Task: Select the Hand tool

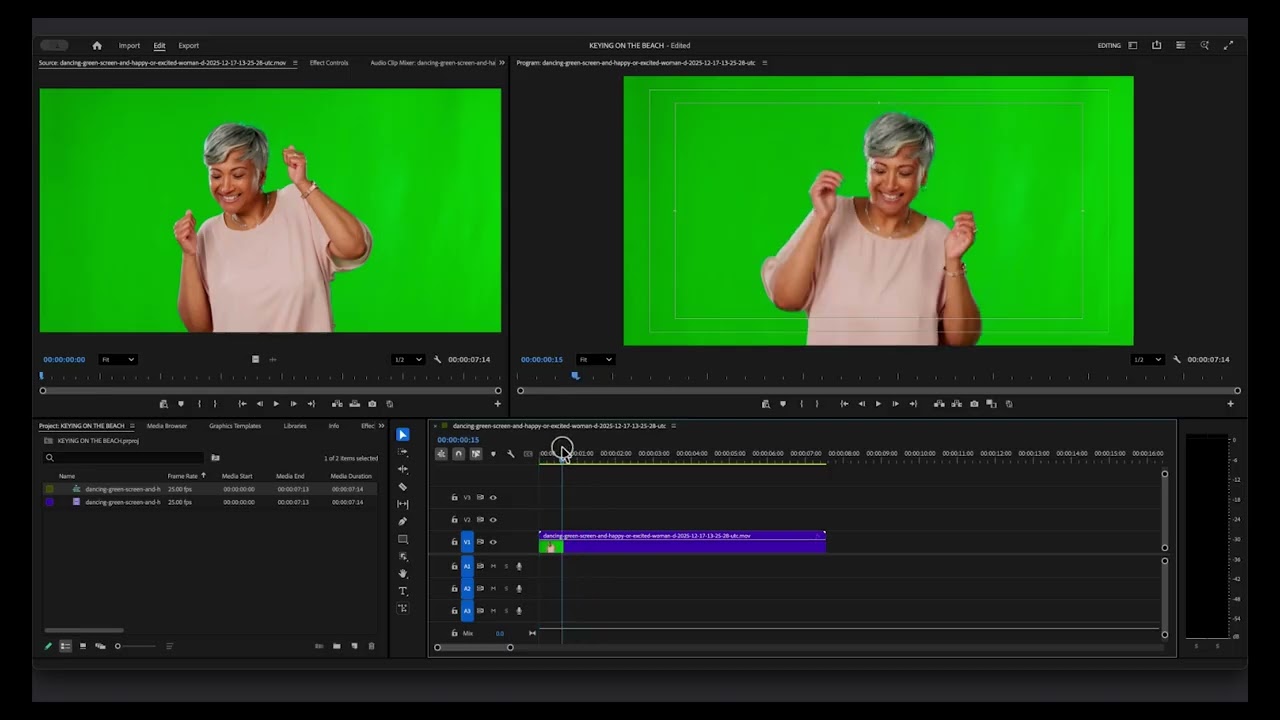Action: click(x=403, y=574)
